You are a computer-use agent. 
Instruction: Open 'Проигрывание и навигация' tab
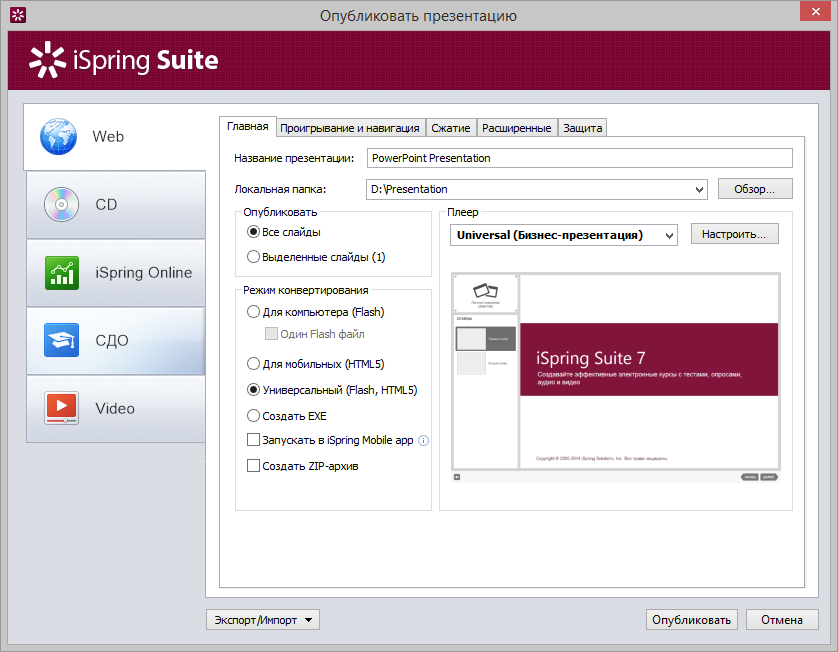pos(350,128)
